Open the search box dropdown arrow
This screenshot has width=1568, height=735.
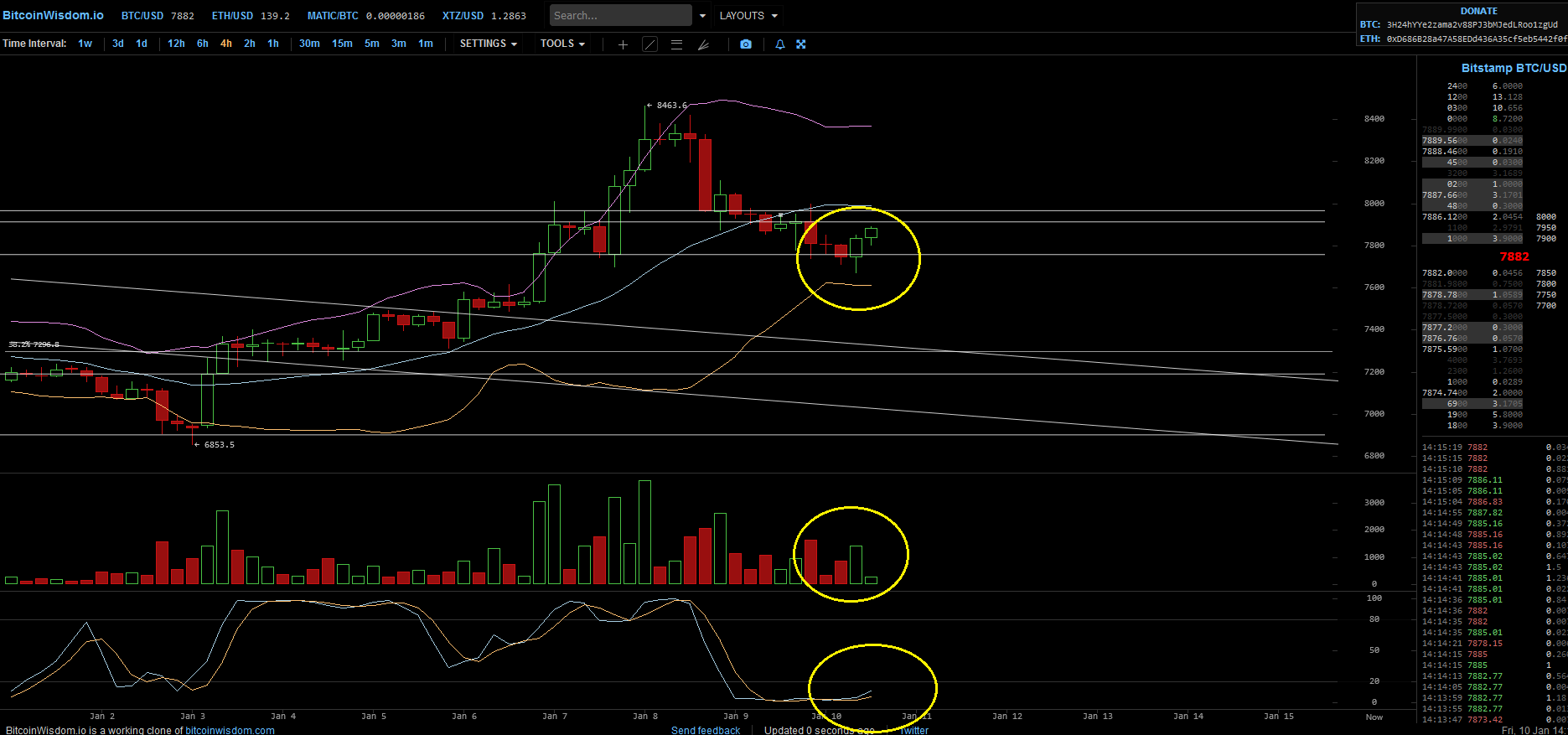click(702, 16)
